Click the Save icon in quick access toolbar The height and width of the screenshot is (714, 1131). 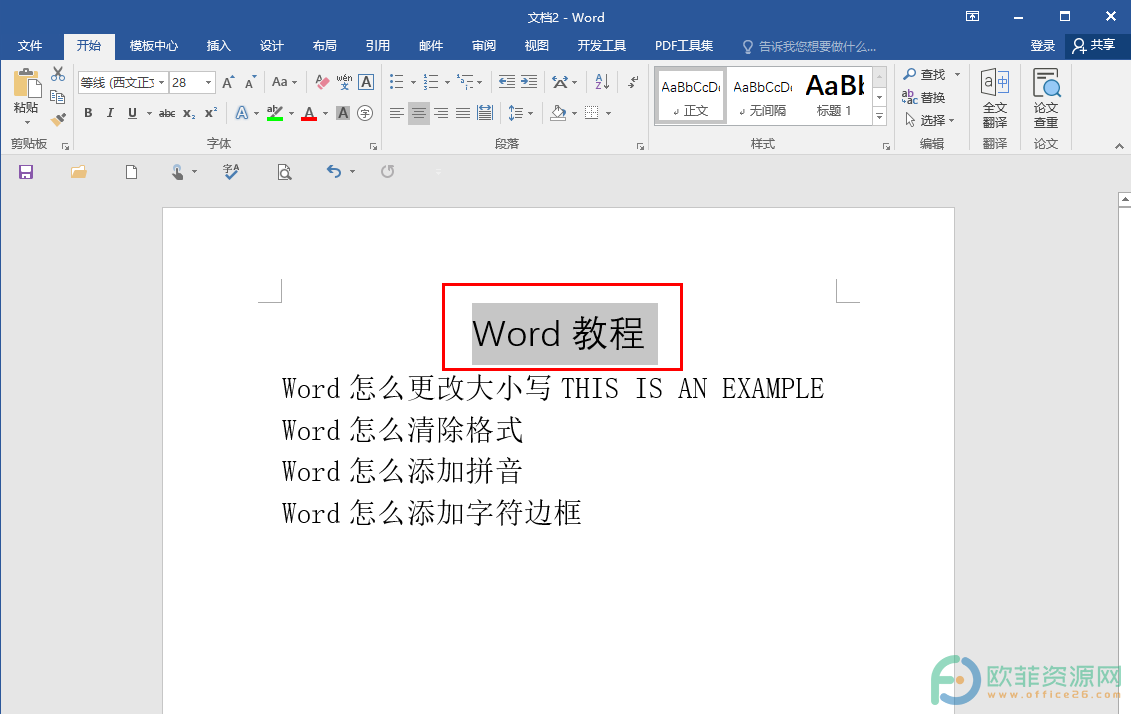[x=26, y=172]
